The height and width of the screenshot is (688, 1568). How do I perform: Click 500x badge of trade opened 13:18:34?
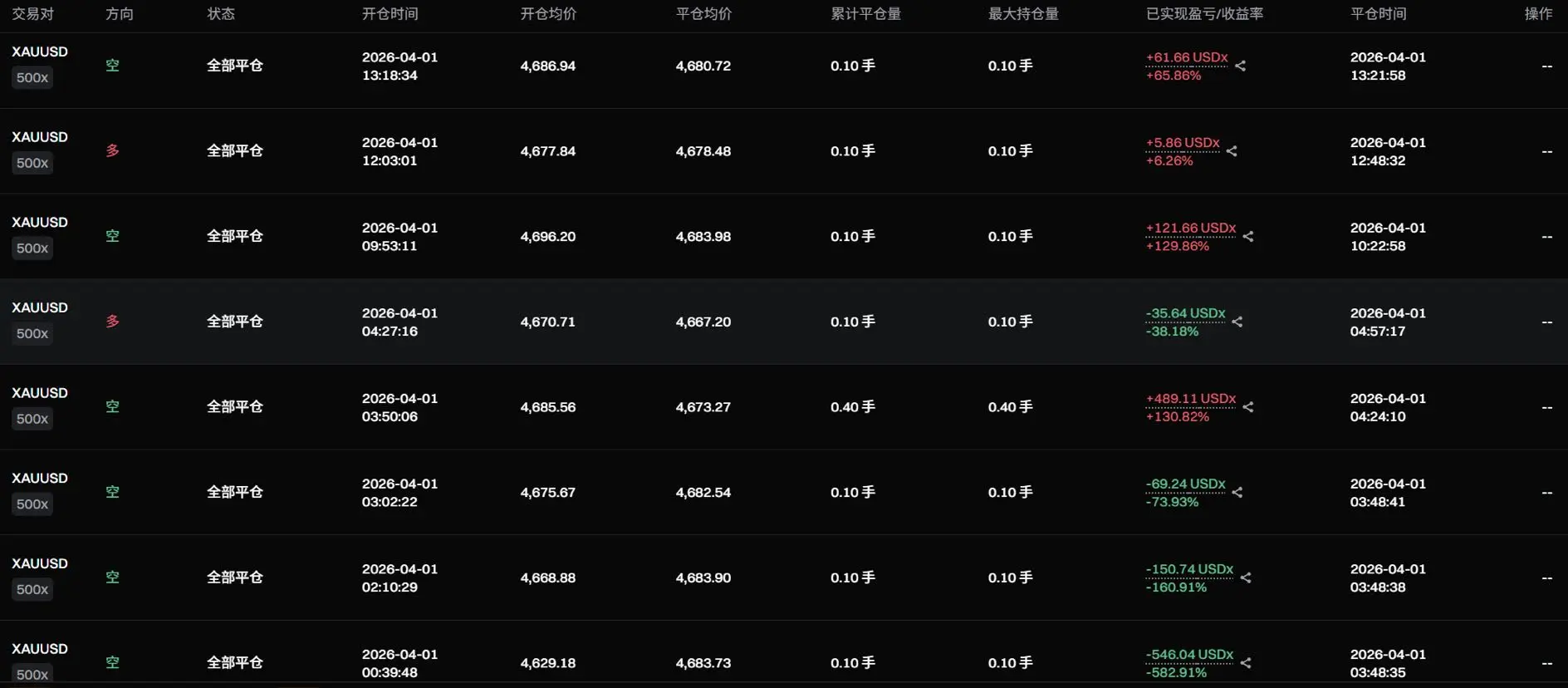tap(32, 78)
